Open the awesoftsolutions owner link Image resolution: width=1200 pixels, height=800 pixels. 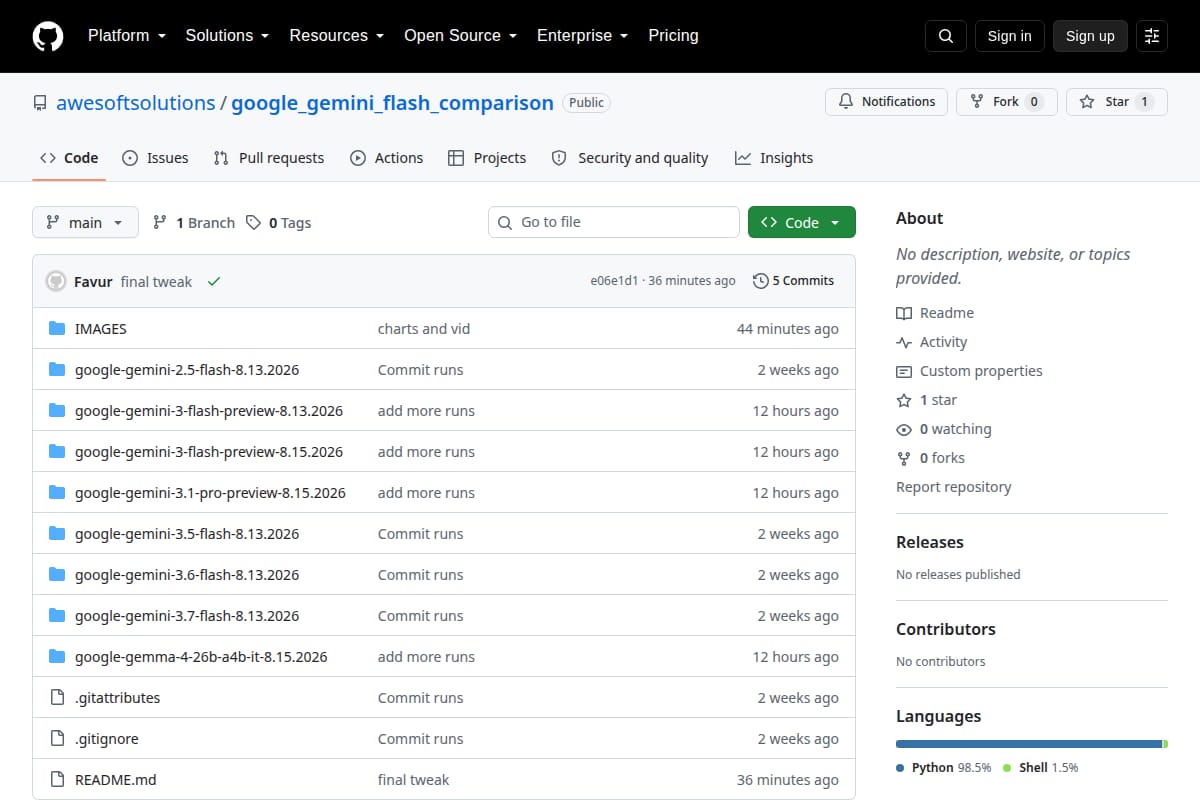[136, 103]
